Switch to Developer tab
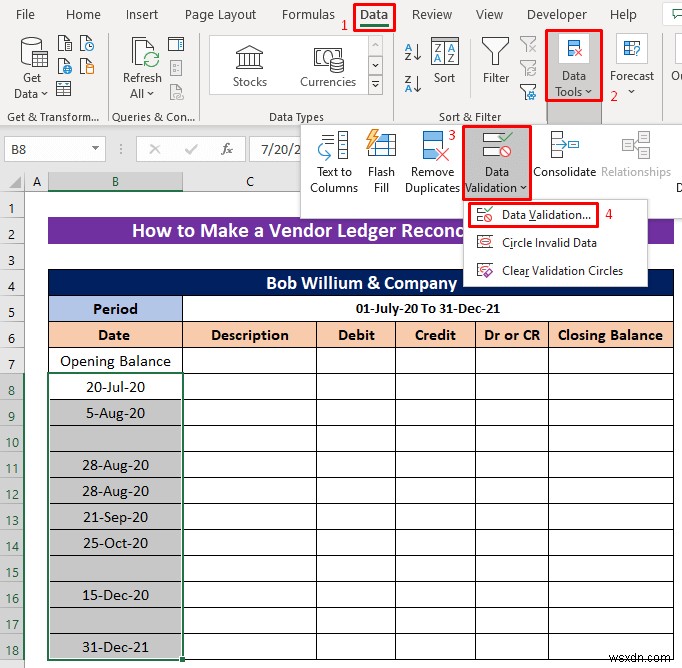 coord(557,14)
